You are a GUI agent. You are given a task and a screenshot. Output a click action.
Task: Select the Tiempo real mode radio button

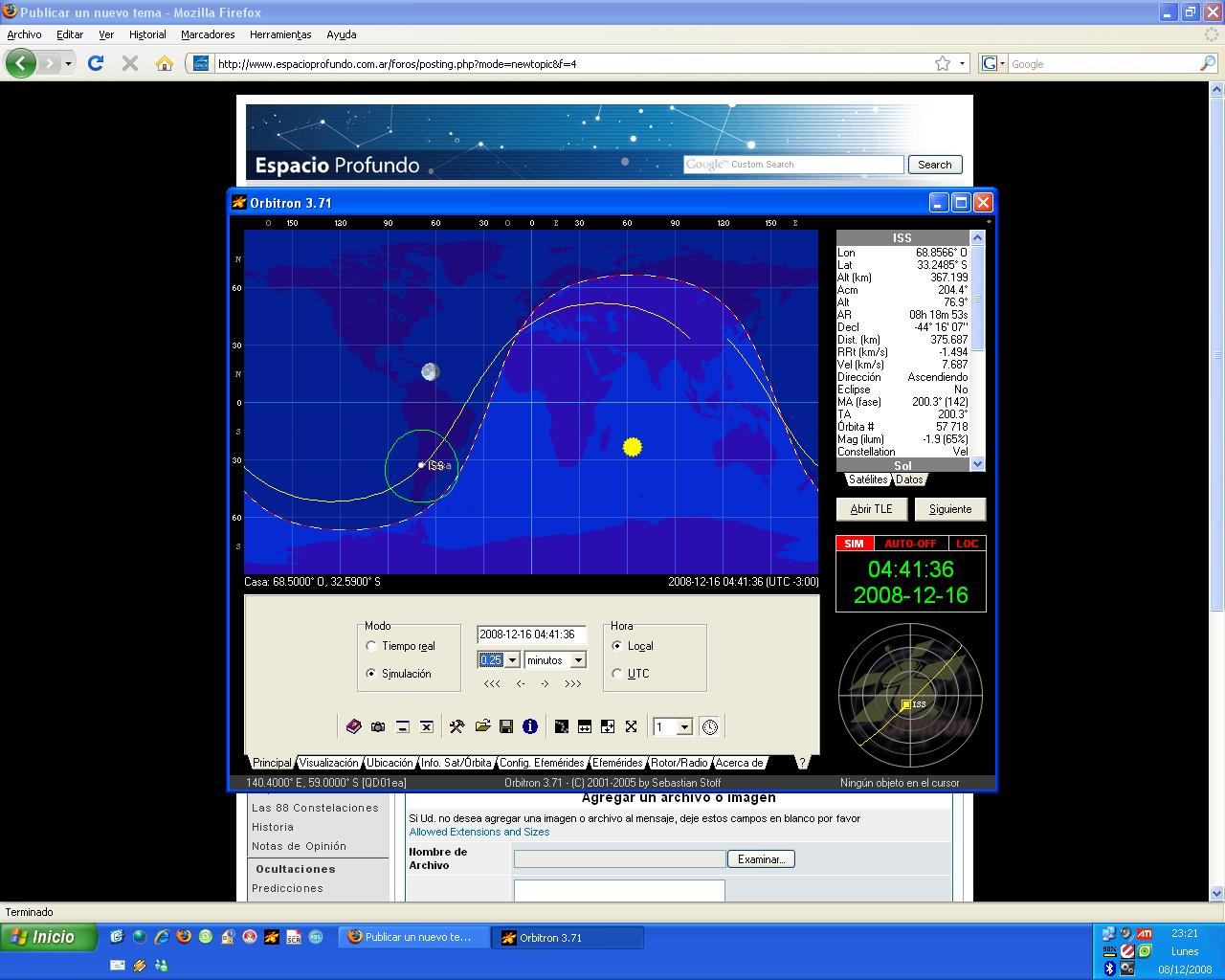coord(371,646)
